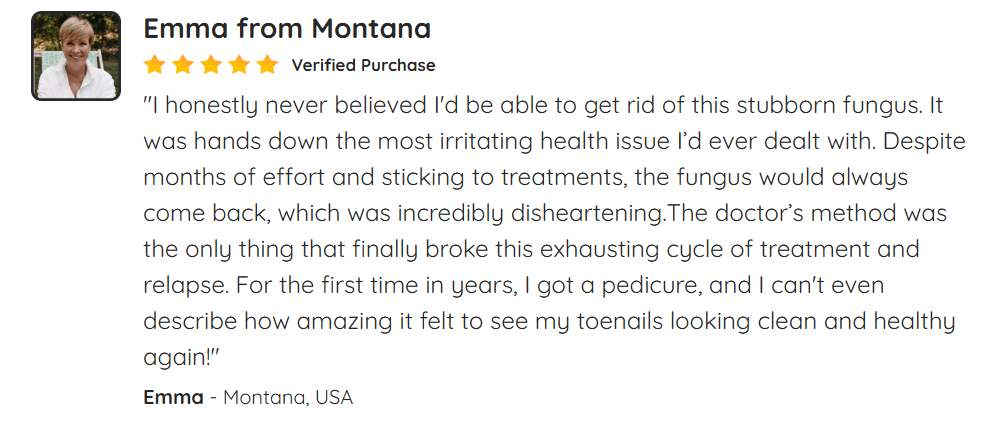Click the word relapse starting a line
Screen dimensions: 986x429
click(186, 287)
